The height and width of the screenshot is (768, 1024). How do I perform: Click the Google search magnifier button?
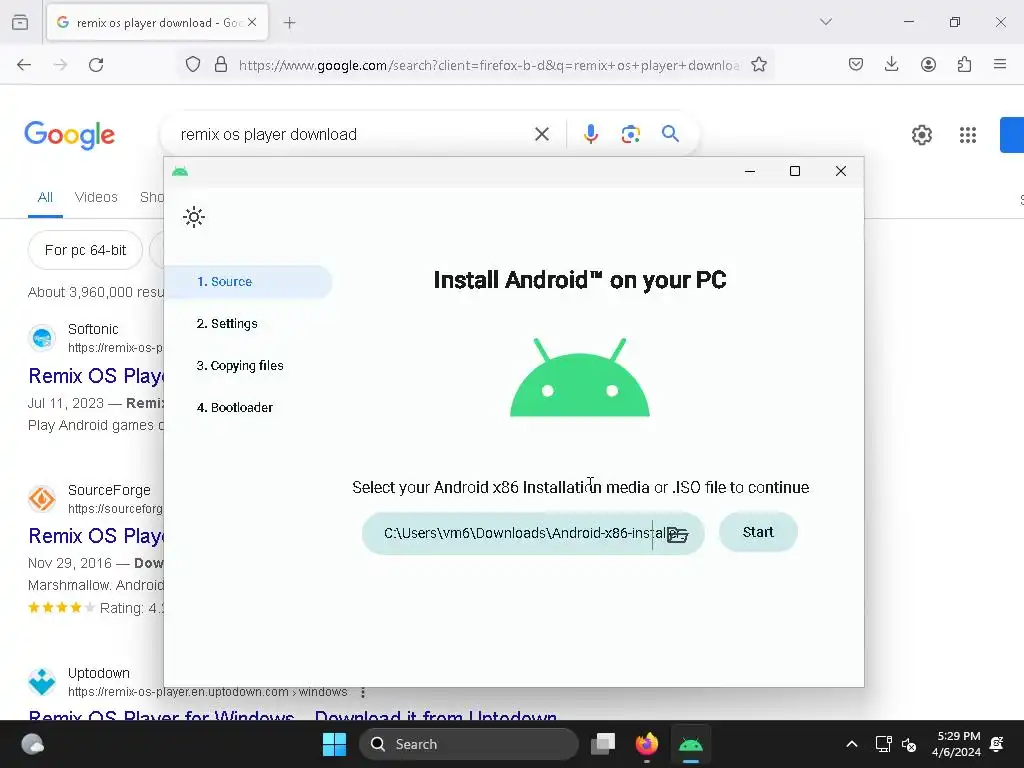tap(670, 134)
